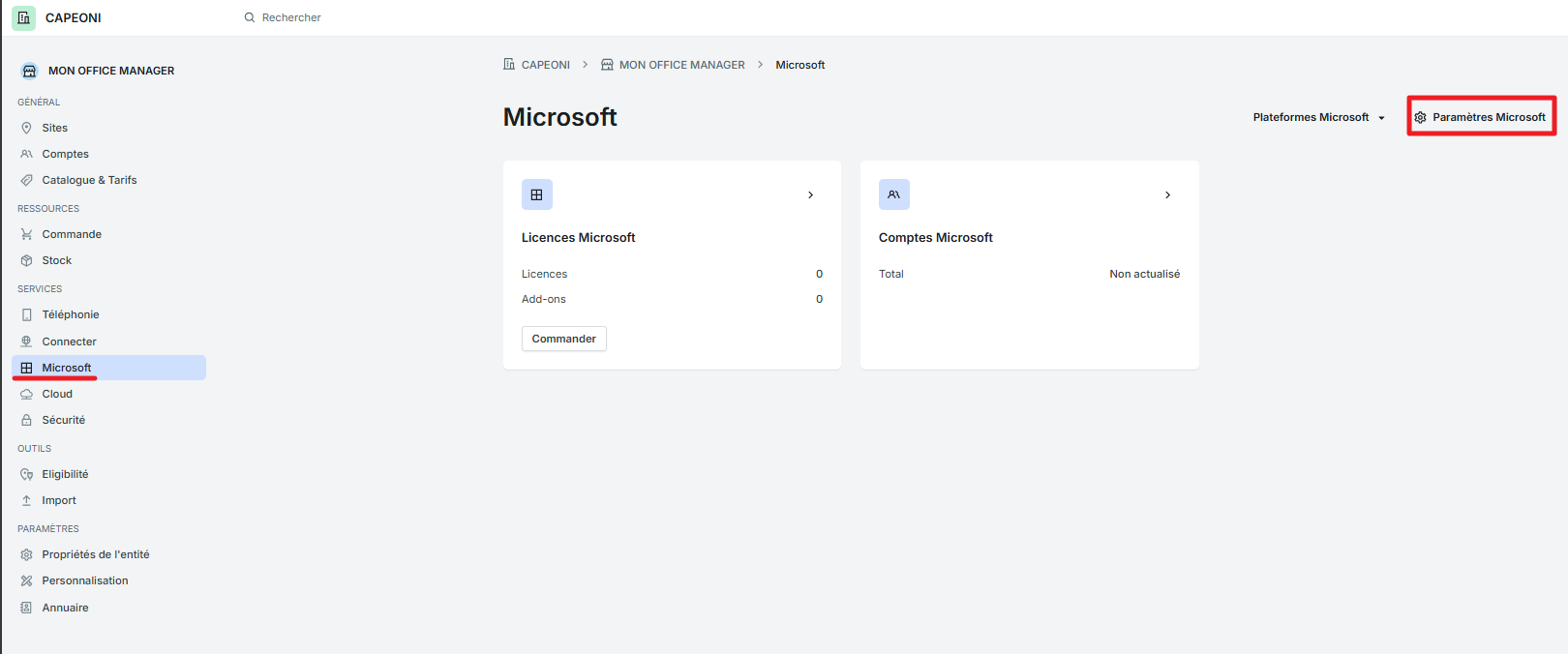Click the Sites location pin icon
Image resolution: width=1568 pixels, height=654 pixels.
tap(26, 128)
